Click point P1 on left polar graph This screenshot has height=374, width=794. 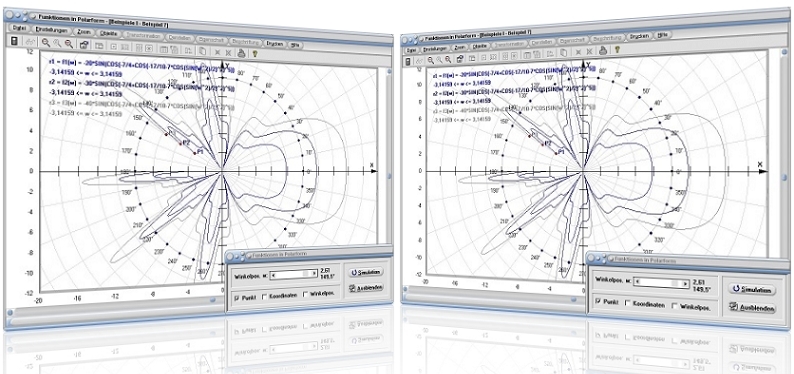point(194,153)
